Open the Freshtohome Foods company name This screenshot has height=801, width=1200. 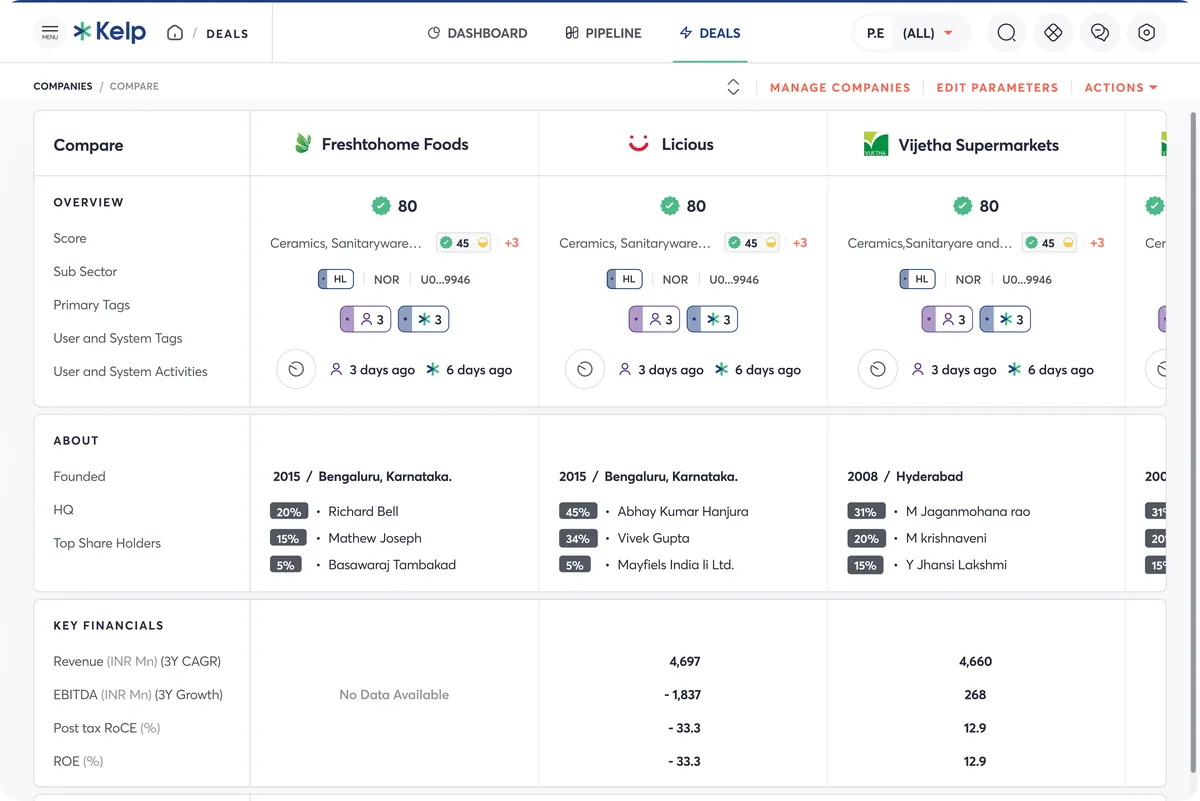[x=395, y=144]
